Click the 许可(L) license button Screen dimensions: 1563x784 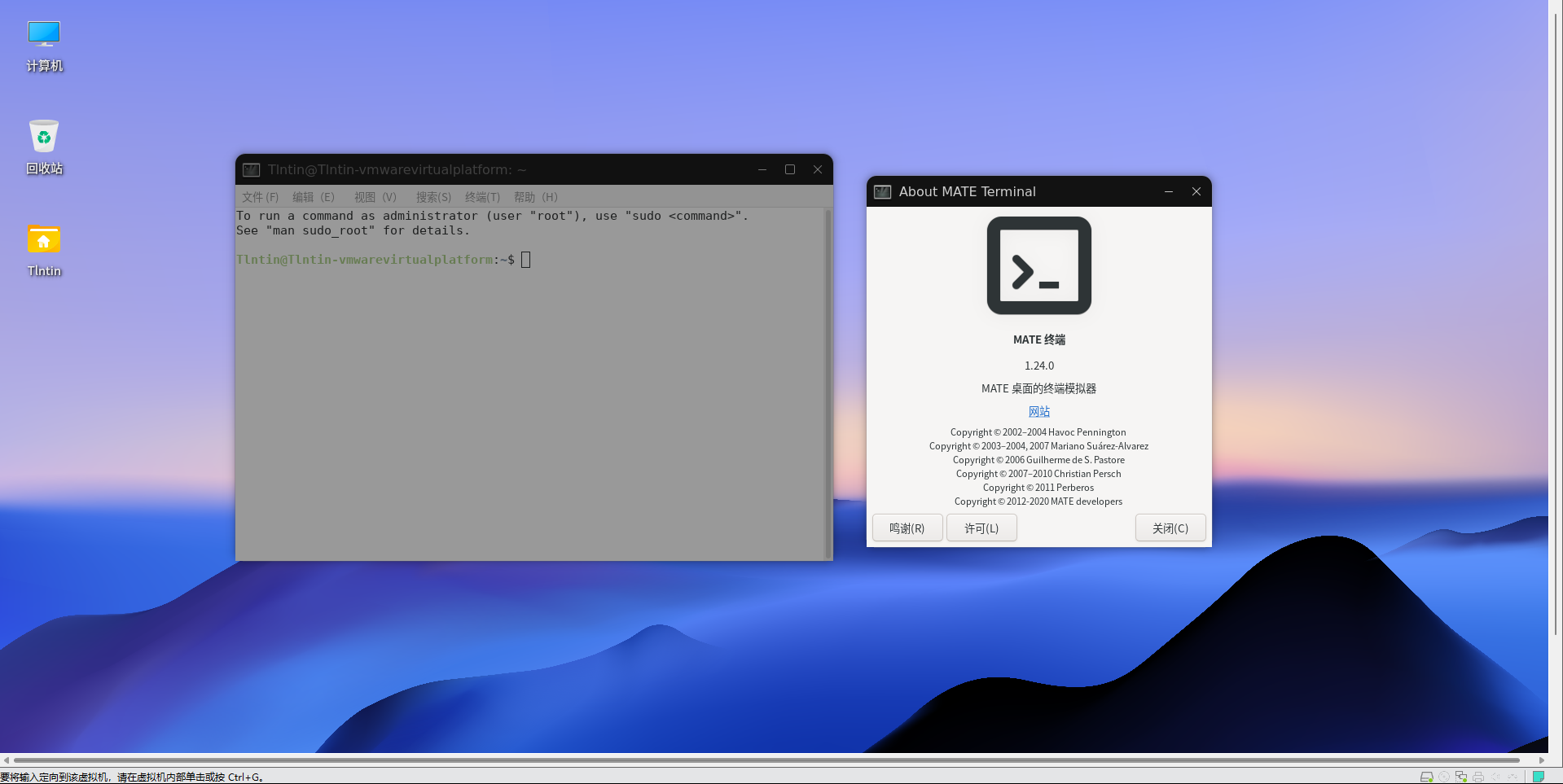pyautogui.click(x=981, y=528)
